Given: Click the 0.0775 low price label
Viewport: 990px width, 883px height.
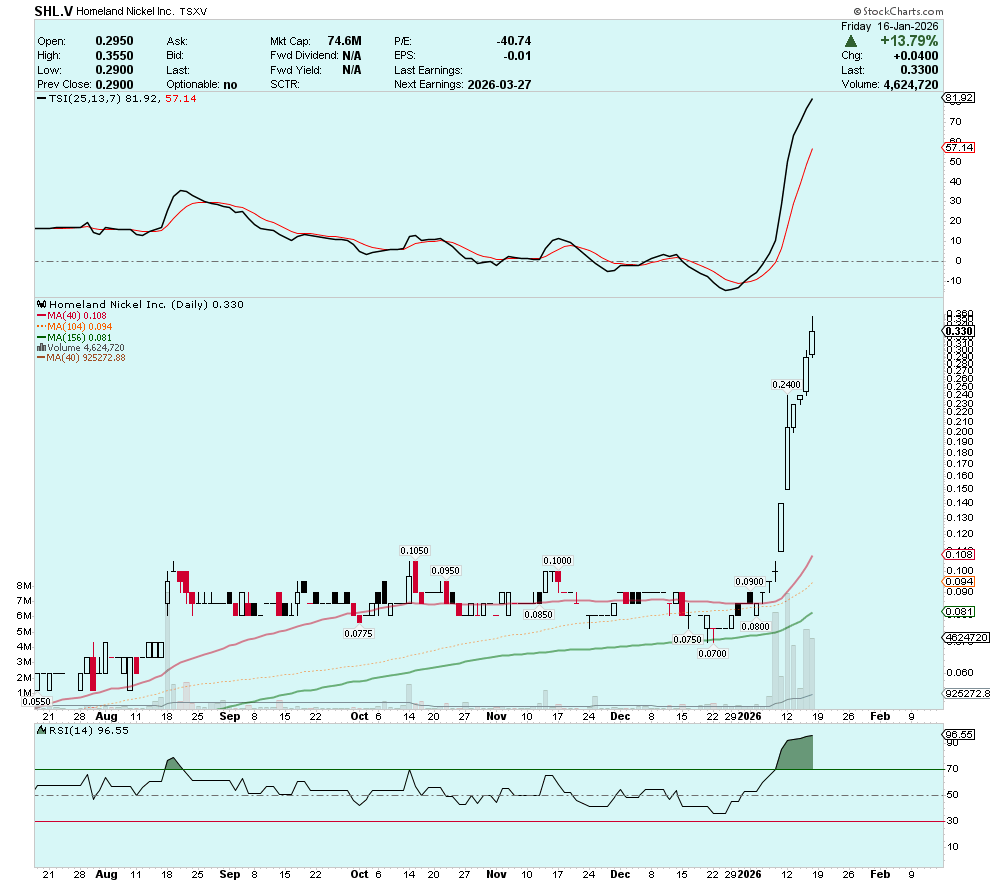Looking at the screenshot, I should point(359,634).
